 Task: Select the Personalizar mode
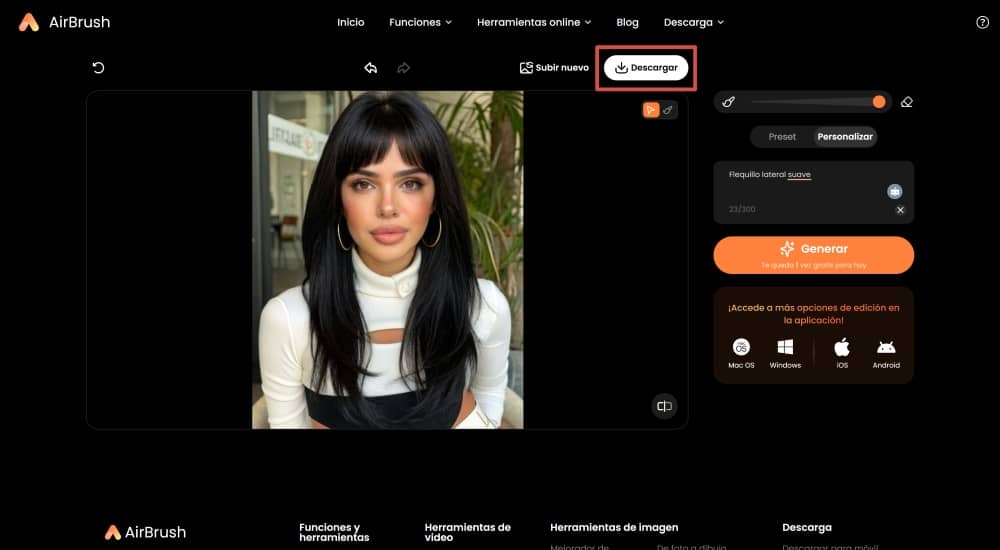[x=845, y=137]
